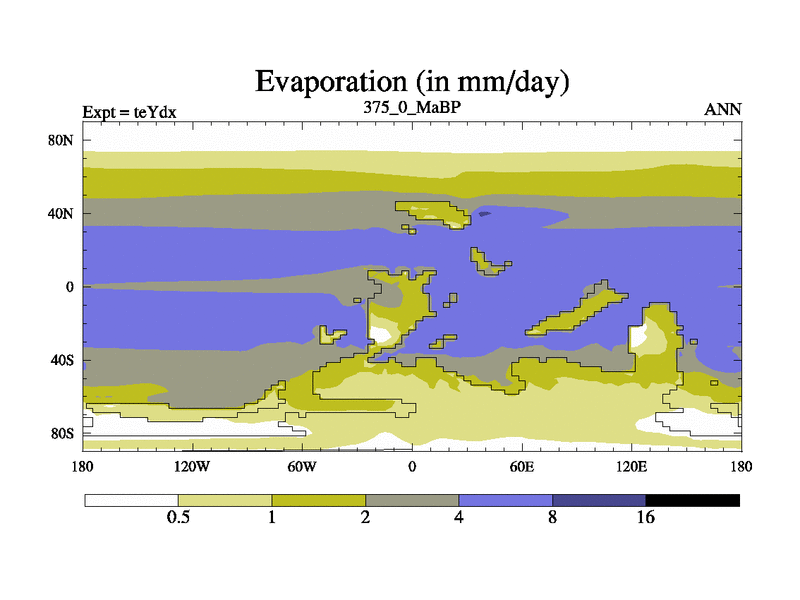Pick the gray 2–4 colorbar swatch
The width and height of the screenshot is (800, 600).
coord(412,499)
